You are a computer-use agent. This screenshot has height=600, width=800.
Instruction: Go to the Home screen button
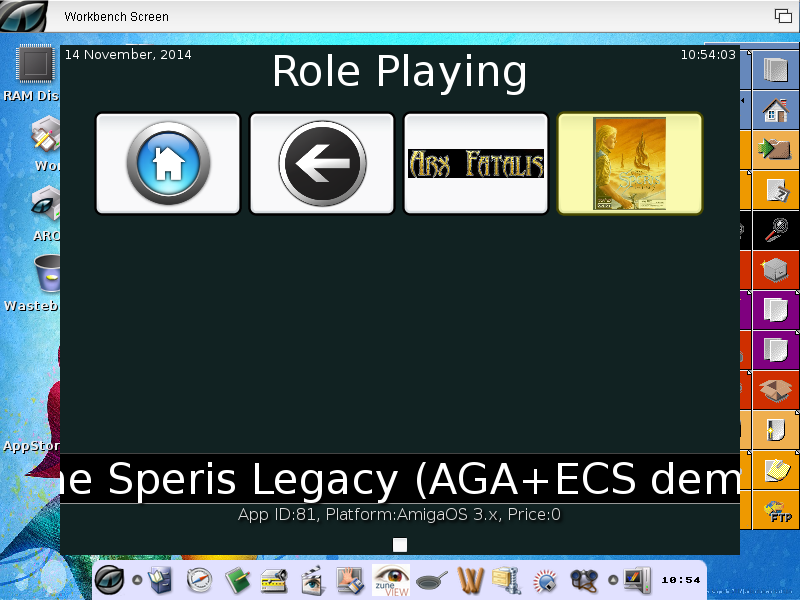tap(168, 163)
